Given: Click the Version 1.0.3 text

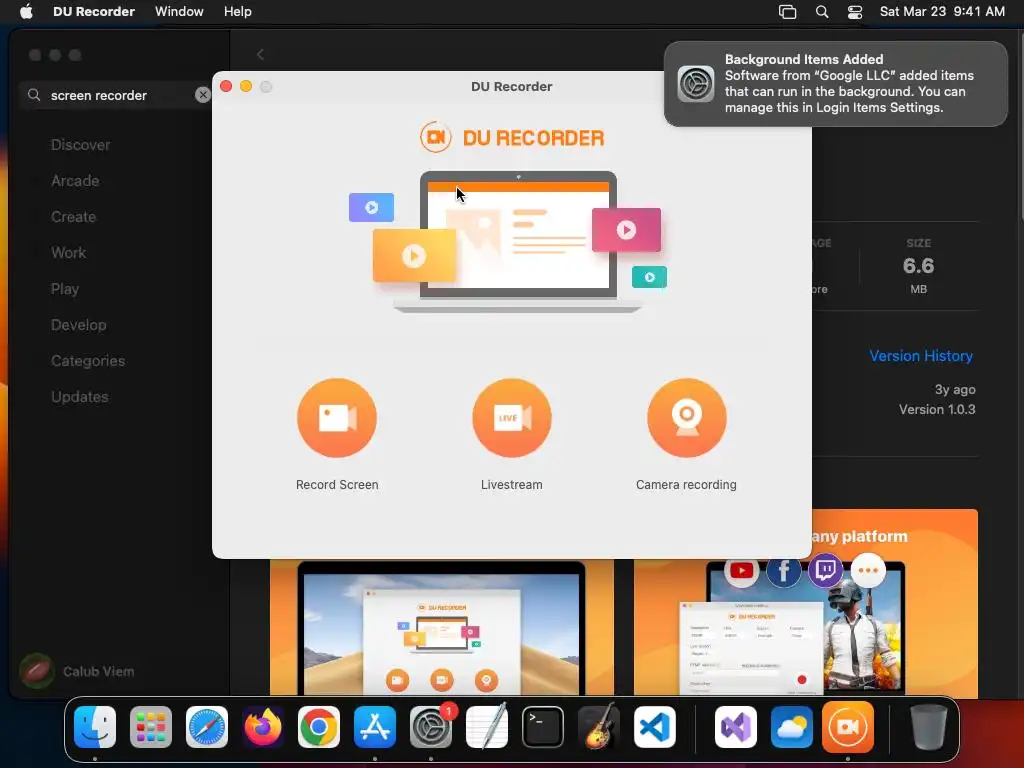Looking at the screenshot, I should click(936, 409).
